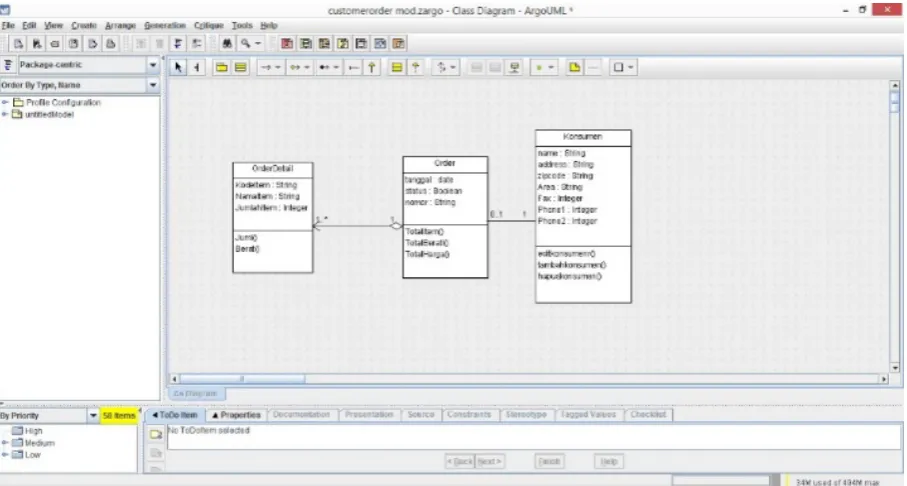Create a new Activity diagram icon
907x486 pixels.
coord(380,43)
